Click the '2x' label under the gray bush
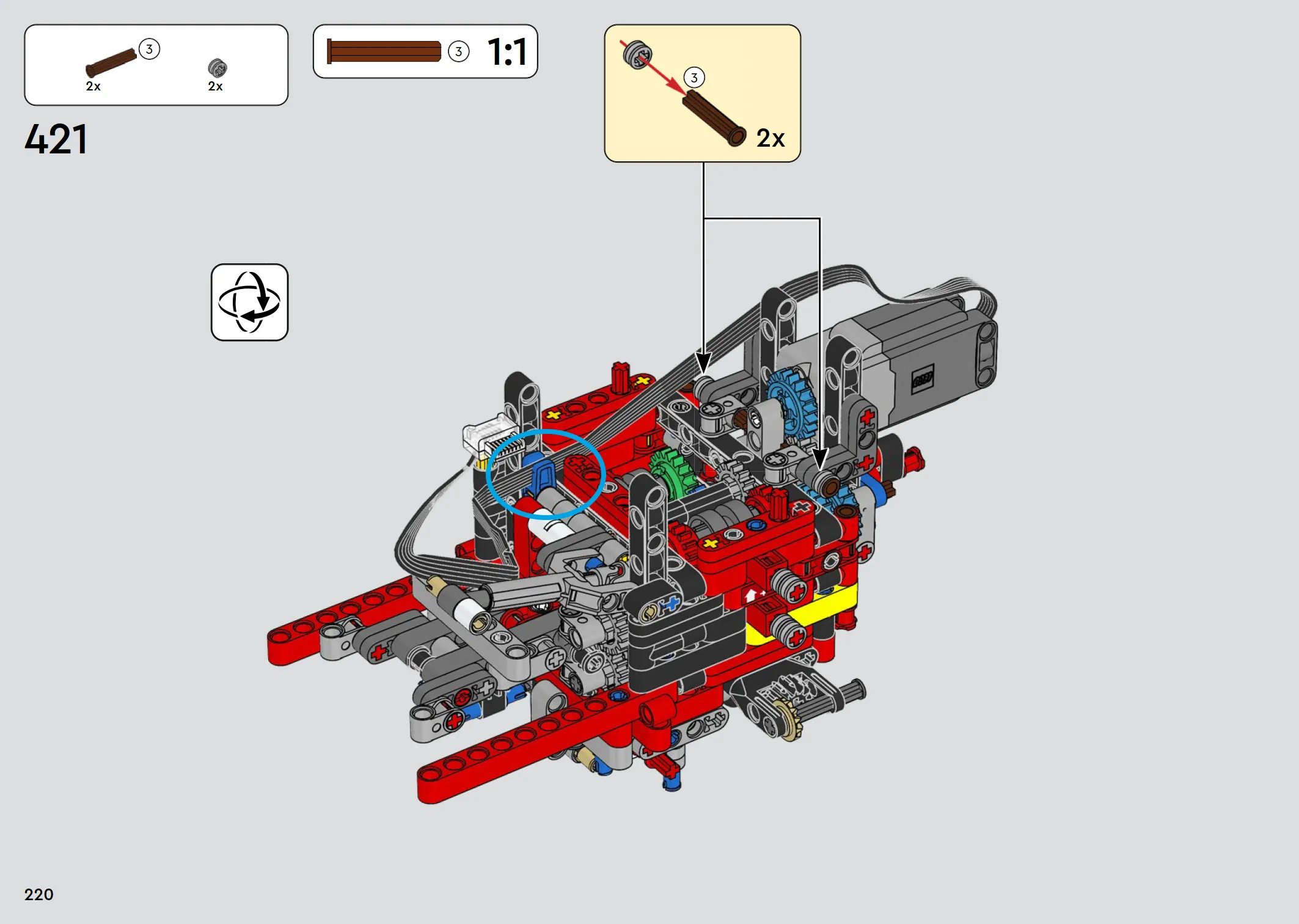 [216, 87]
